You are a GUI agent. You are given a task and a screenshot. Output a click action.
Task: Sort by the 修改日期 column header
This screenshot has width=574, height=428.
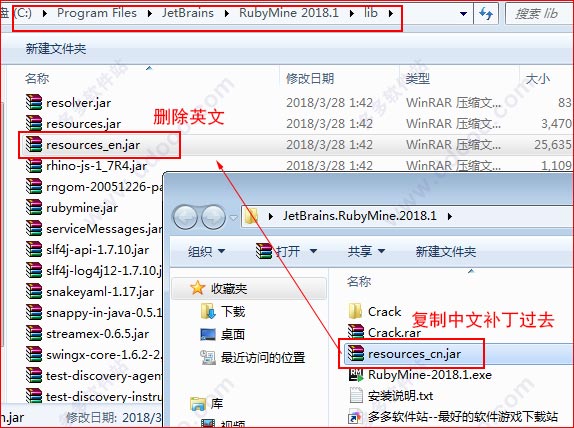point(310,78)
